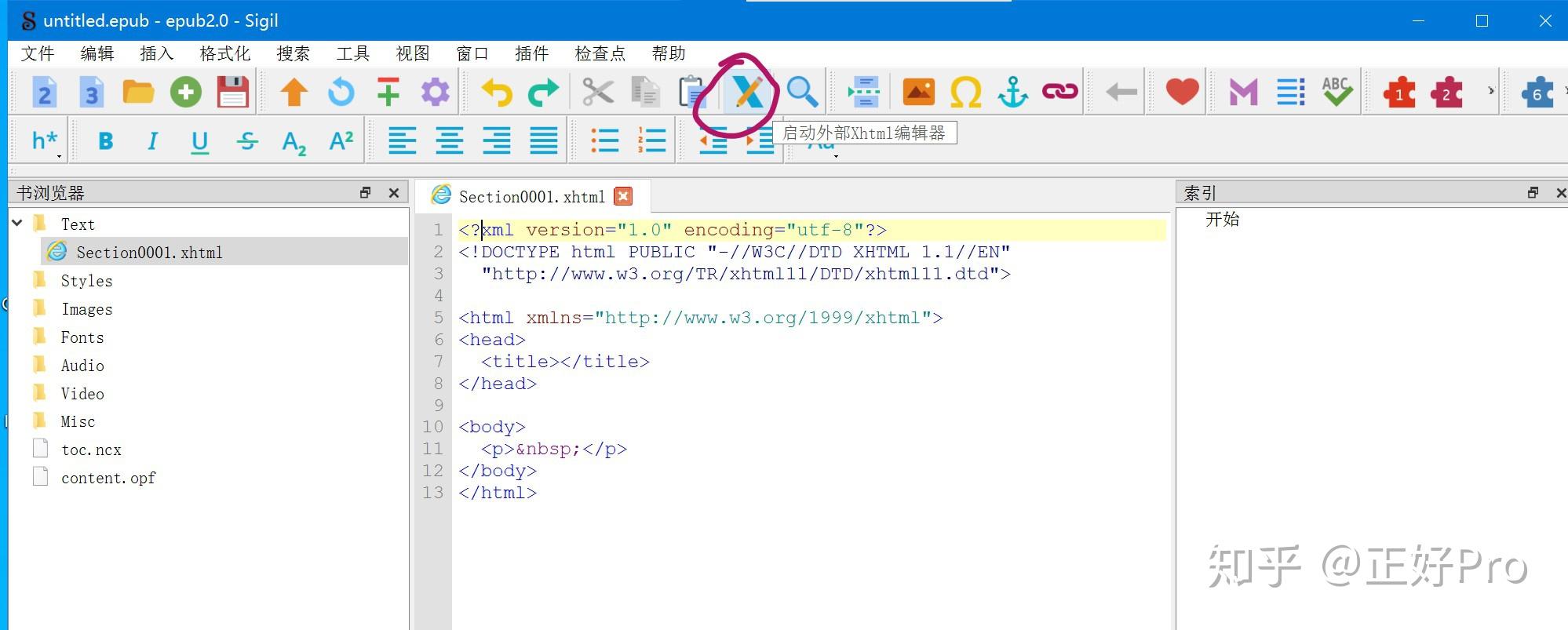Insert special character with Omega icon
This screenshot has width=1568, height=630.
point(966,92)
